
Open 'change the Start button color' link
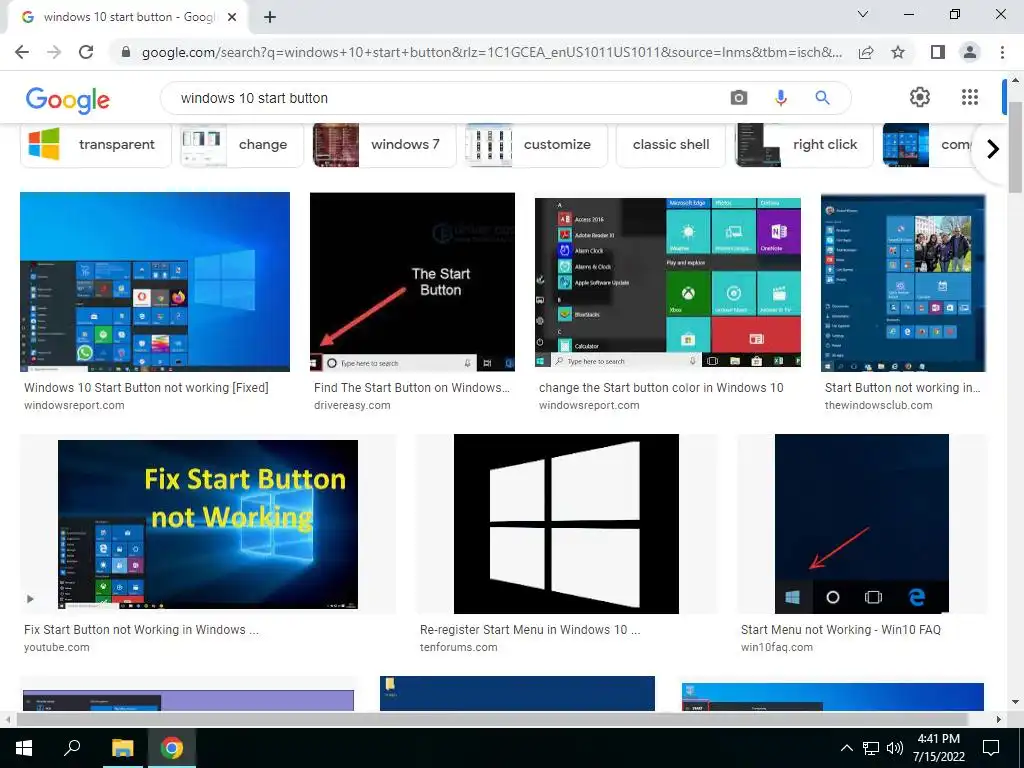point(661,387)
